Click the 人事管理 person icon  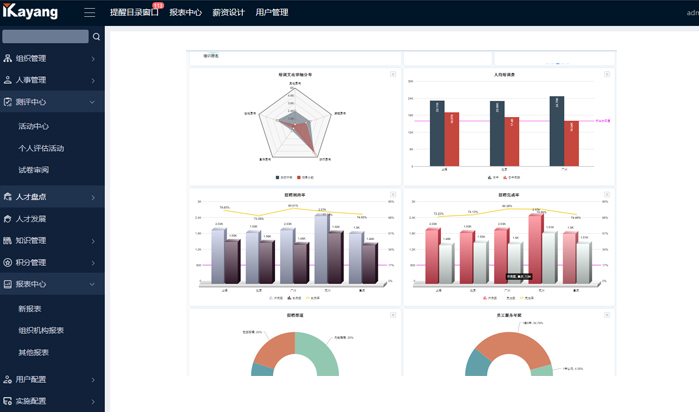(8, 80)
